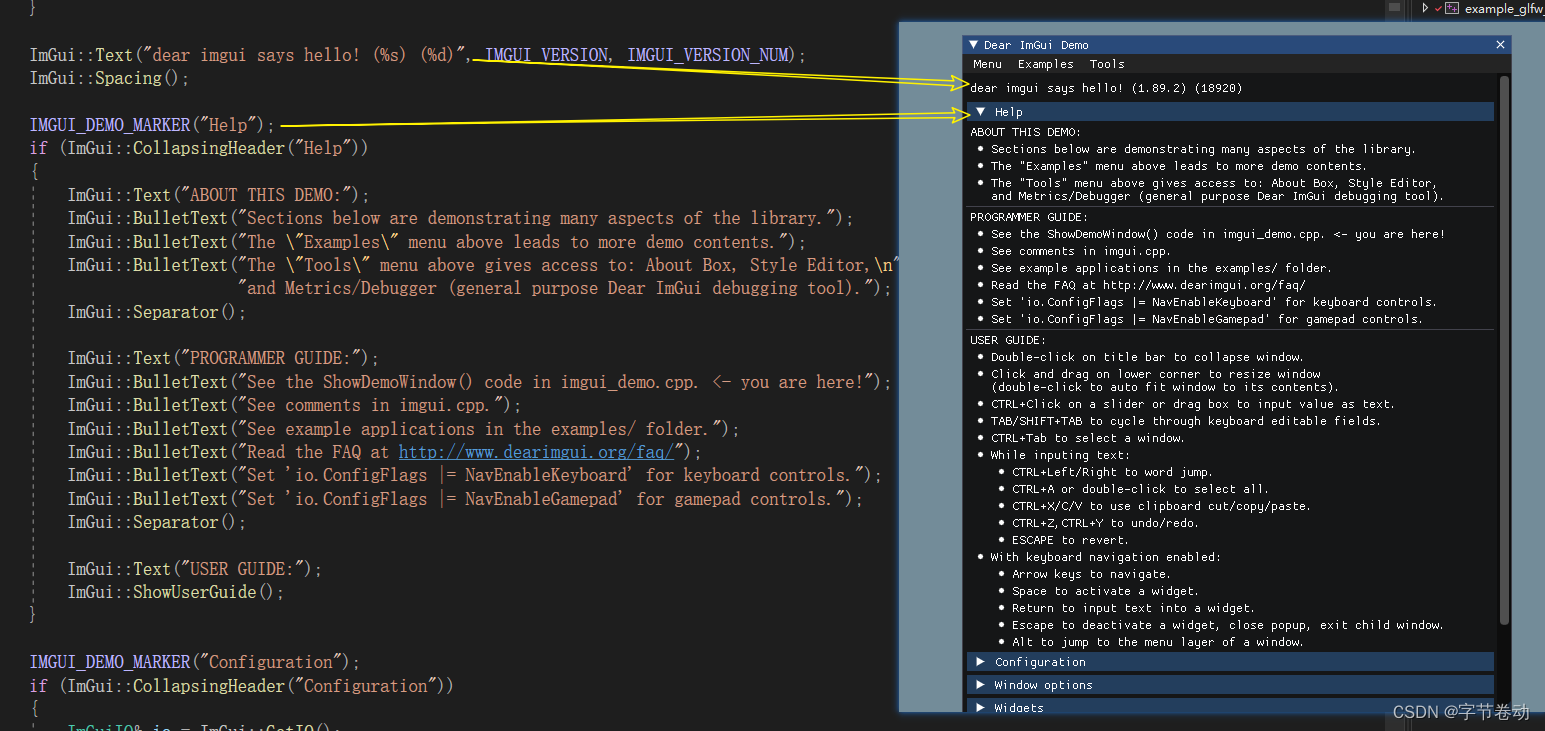1545x731 pixels.
Task: Click code line 'See comments in imgui.cpp.'
Action: click(x=295, y=405)
